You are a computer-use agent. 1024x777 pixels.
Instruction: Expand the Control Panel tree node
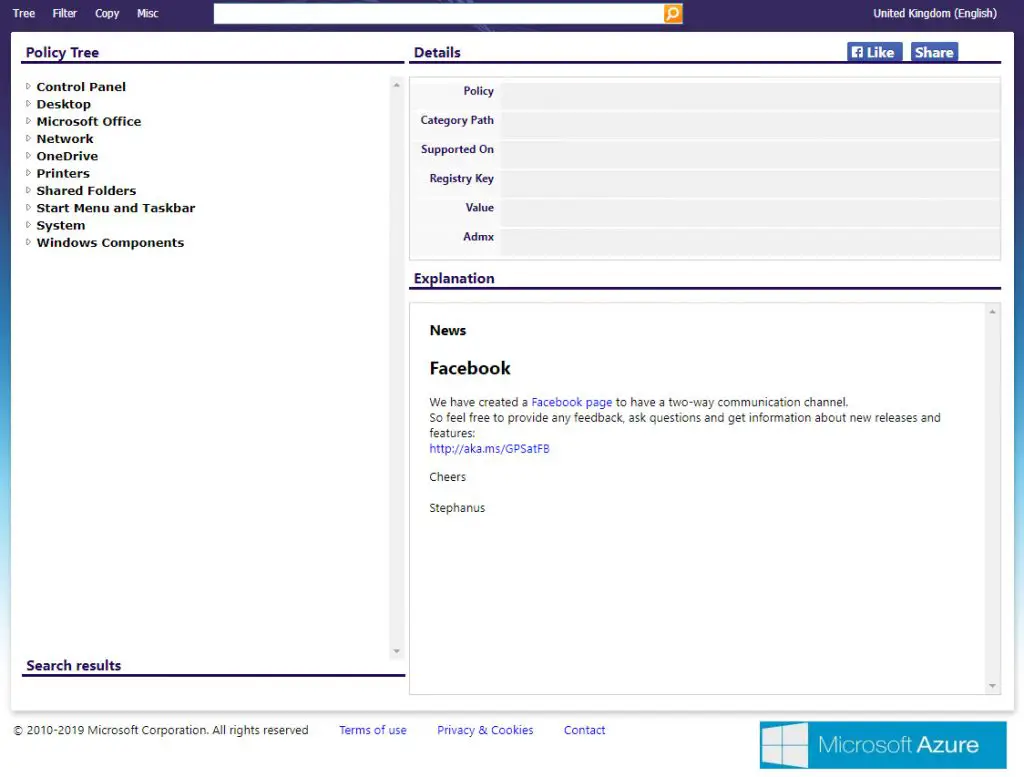point(29,87)
